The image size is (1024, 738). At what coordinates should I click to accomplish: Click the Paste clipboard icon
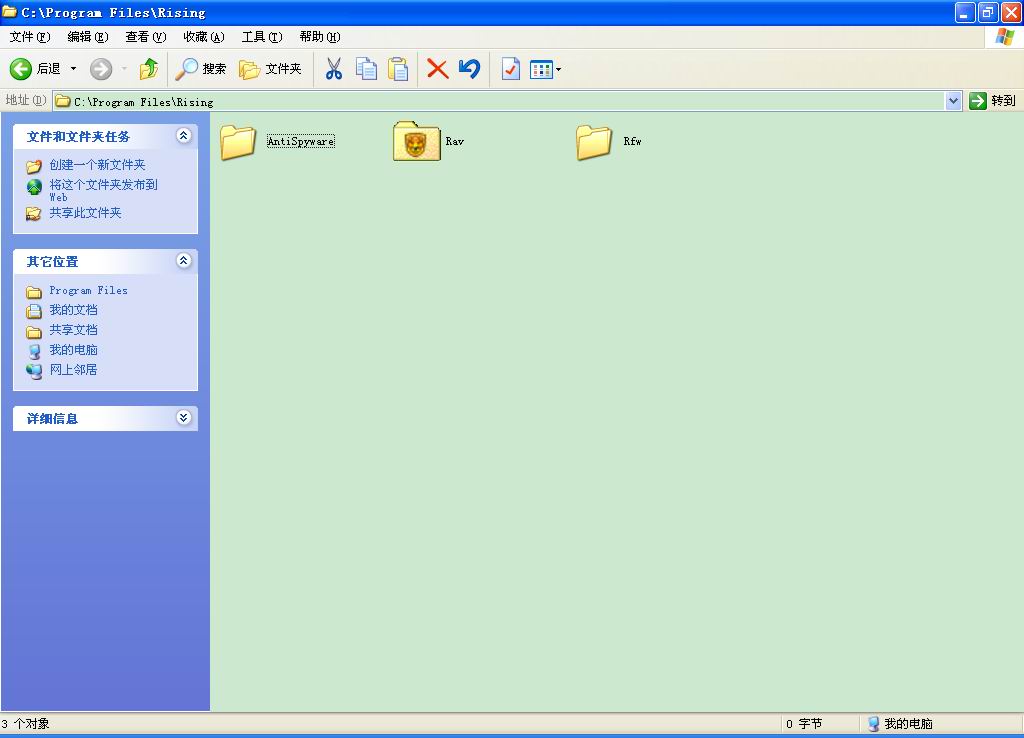[398, 69]
